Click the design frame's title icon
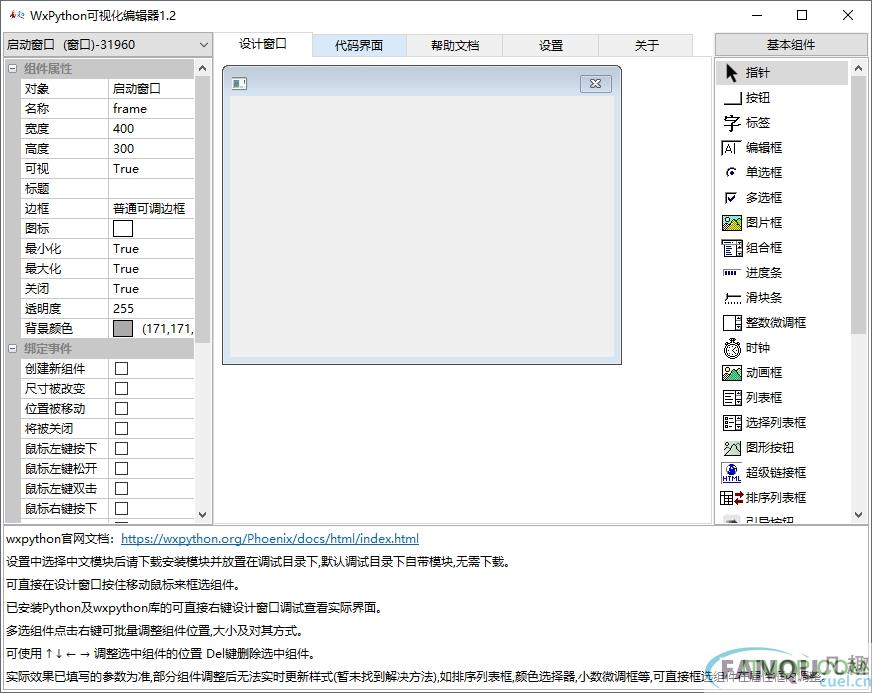Screen dimensions: 872x693 pos(239,83)
